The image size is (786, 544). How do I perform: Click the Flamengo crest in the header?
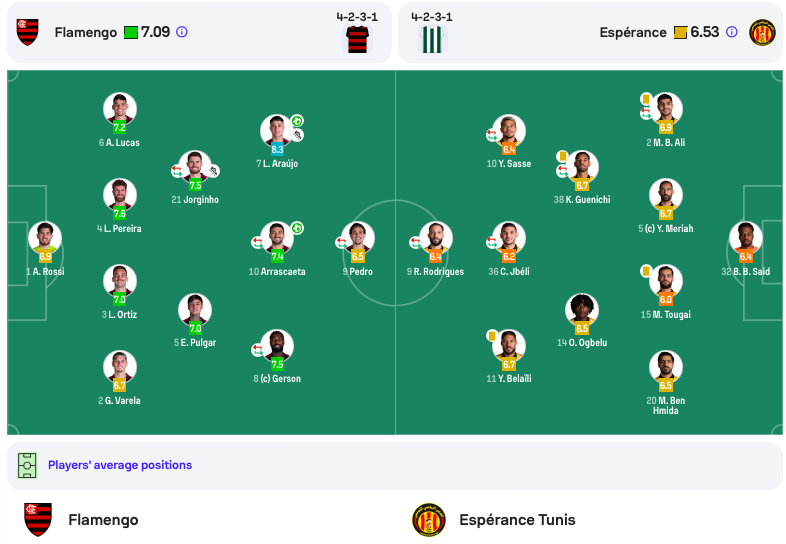pos(28,32)
